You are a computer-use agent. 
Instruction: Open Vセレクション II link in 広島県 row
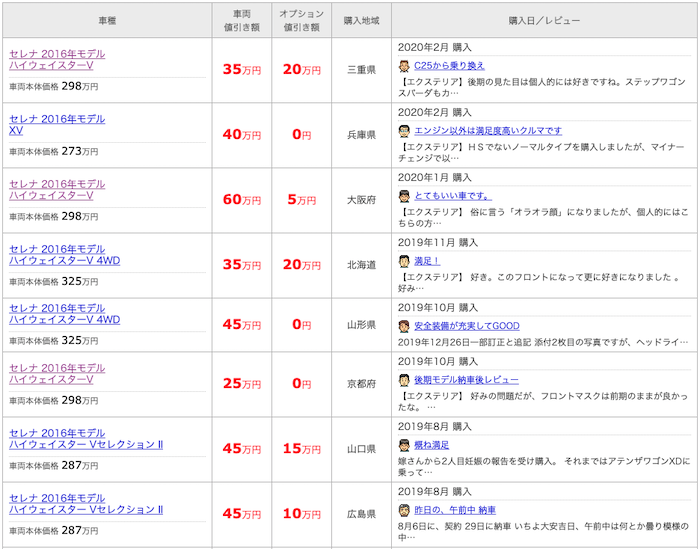click(86, 504)
